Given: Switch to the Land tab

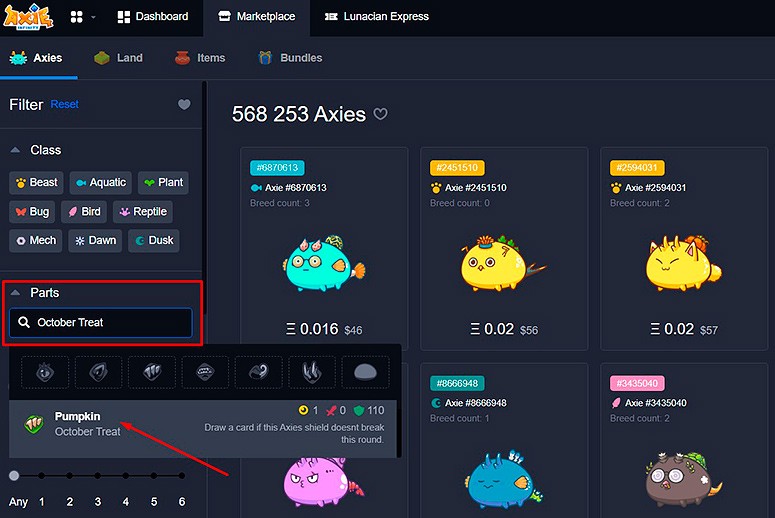Looking at the screenshot, I should click(119, 58).
